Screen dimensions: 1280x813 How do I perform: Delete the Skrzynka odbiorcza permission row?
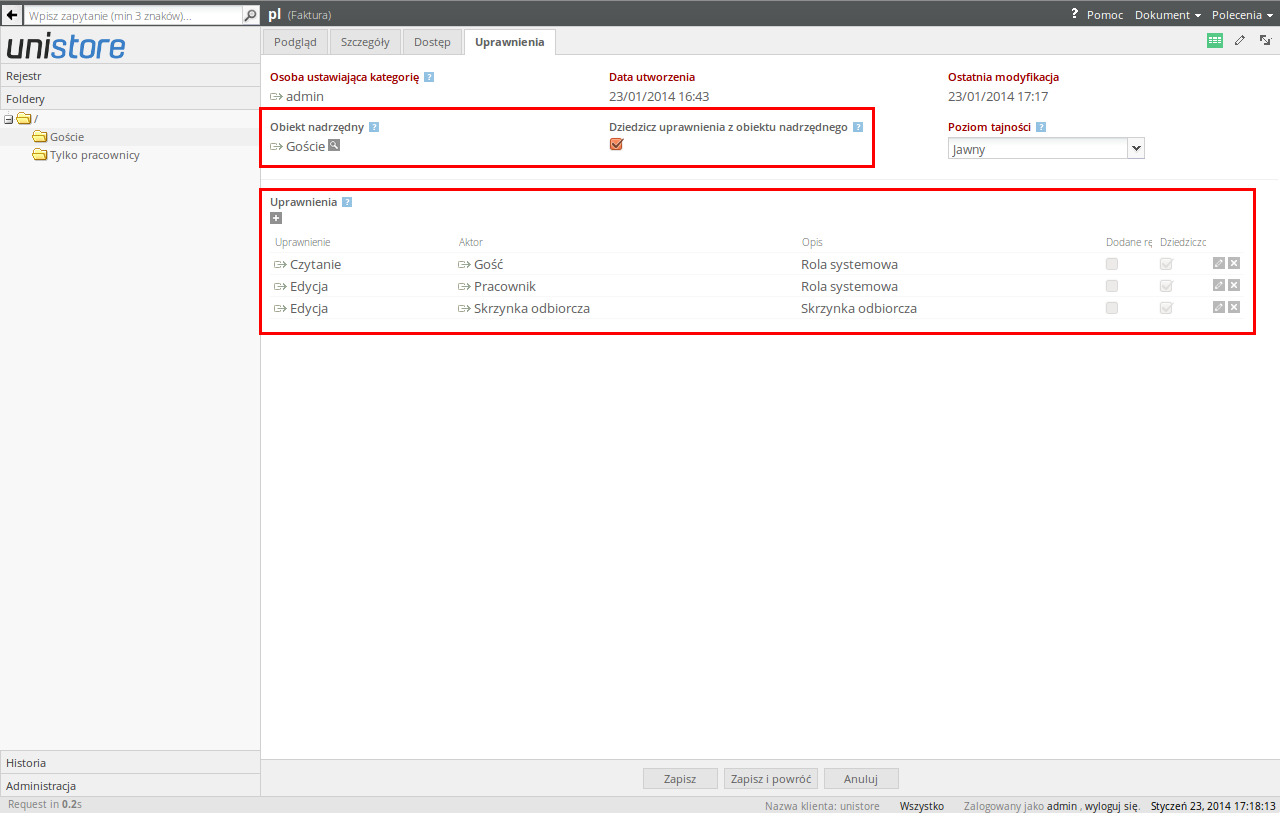[x=1234, y=307]
